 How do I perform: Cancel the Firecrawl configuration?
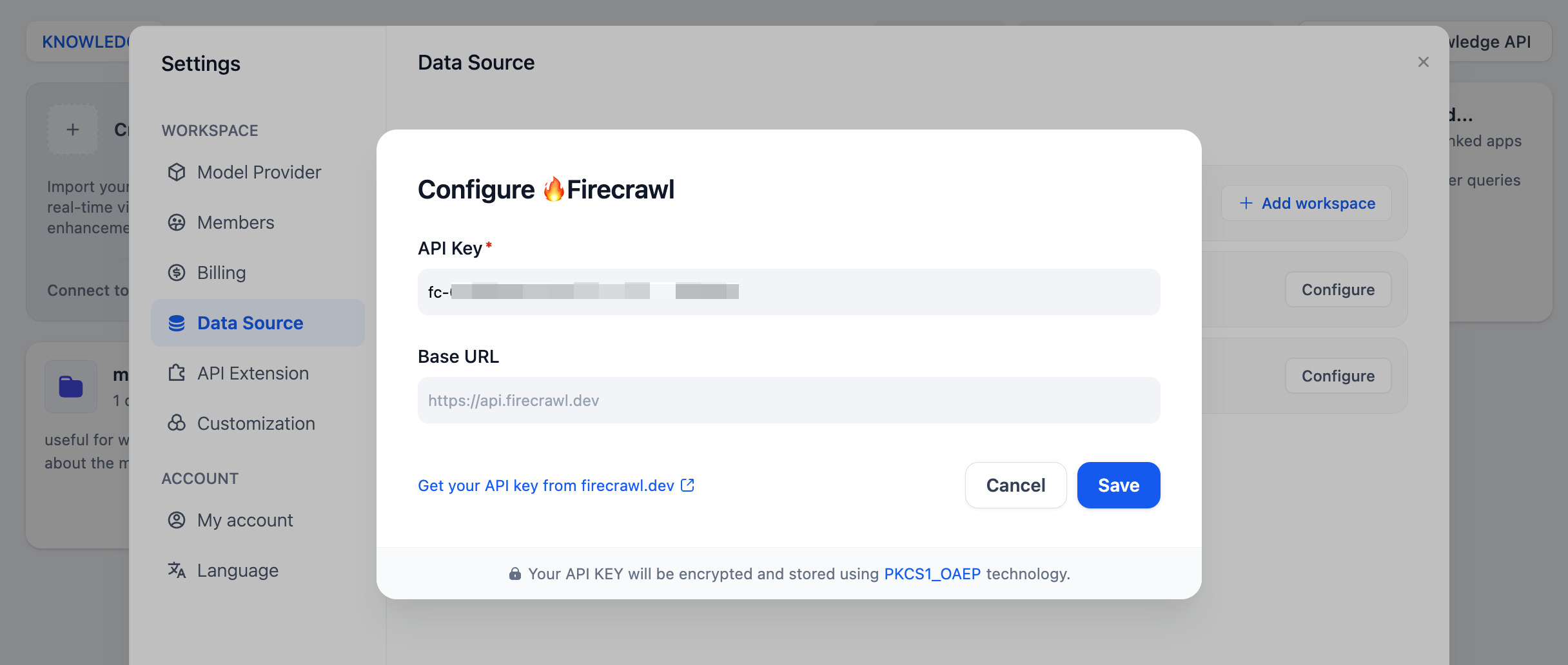tap(1015, 485)
